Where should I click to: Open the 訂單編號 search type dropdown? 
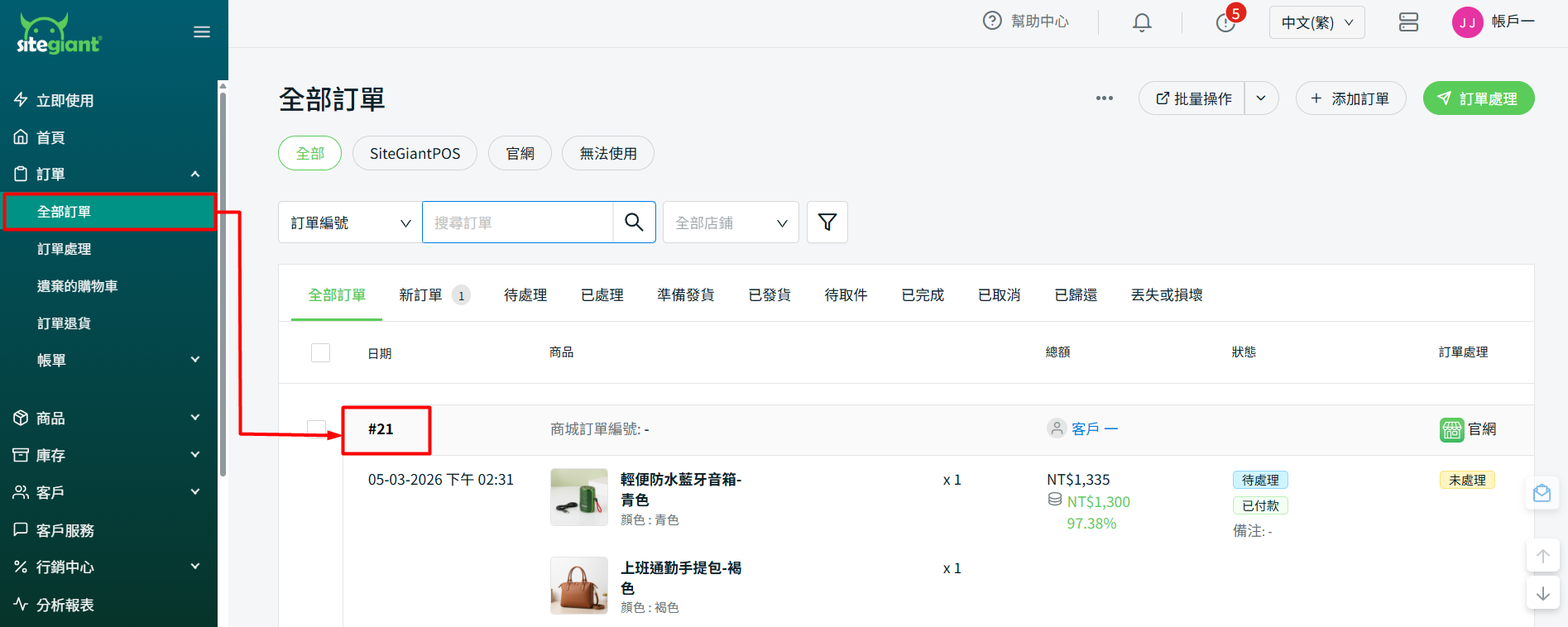[350, 223]
